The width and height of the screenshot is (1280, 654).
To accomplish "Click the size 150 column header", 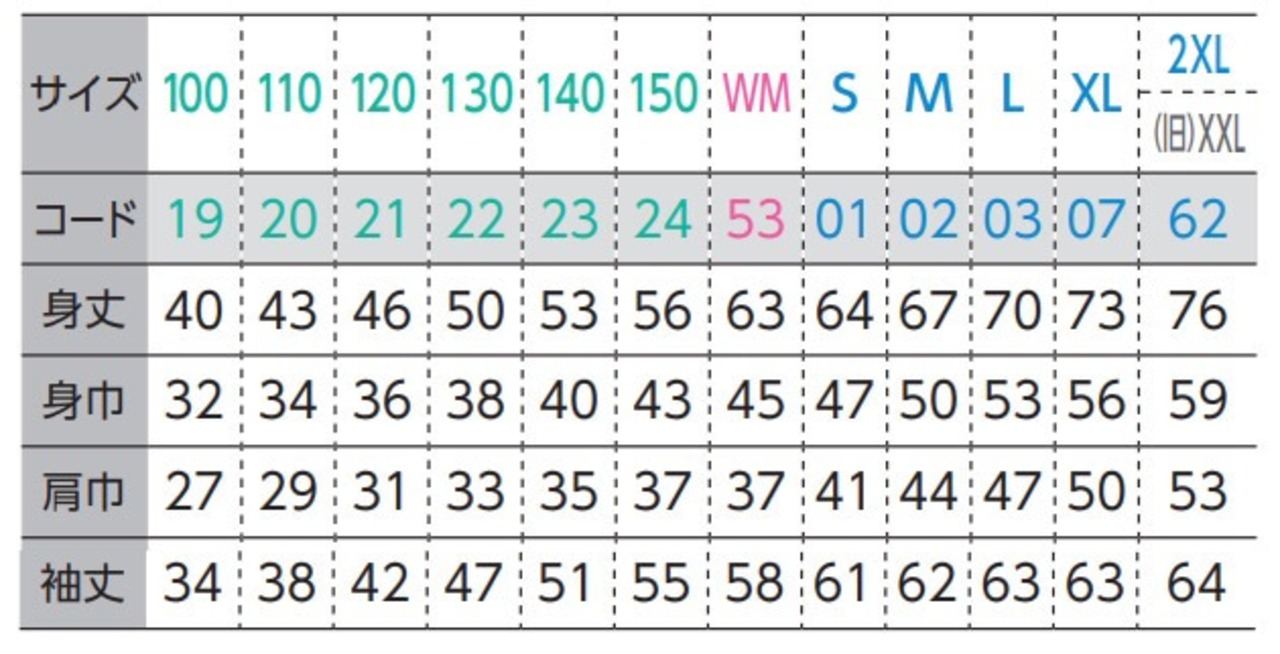I will 664,94.
